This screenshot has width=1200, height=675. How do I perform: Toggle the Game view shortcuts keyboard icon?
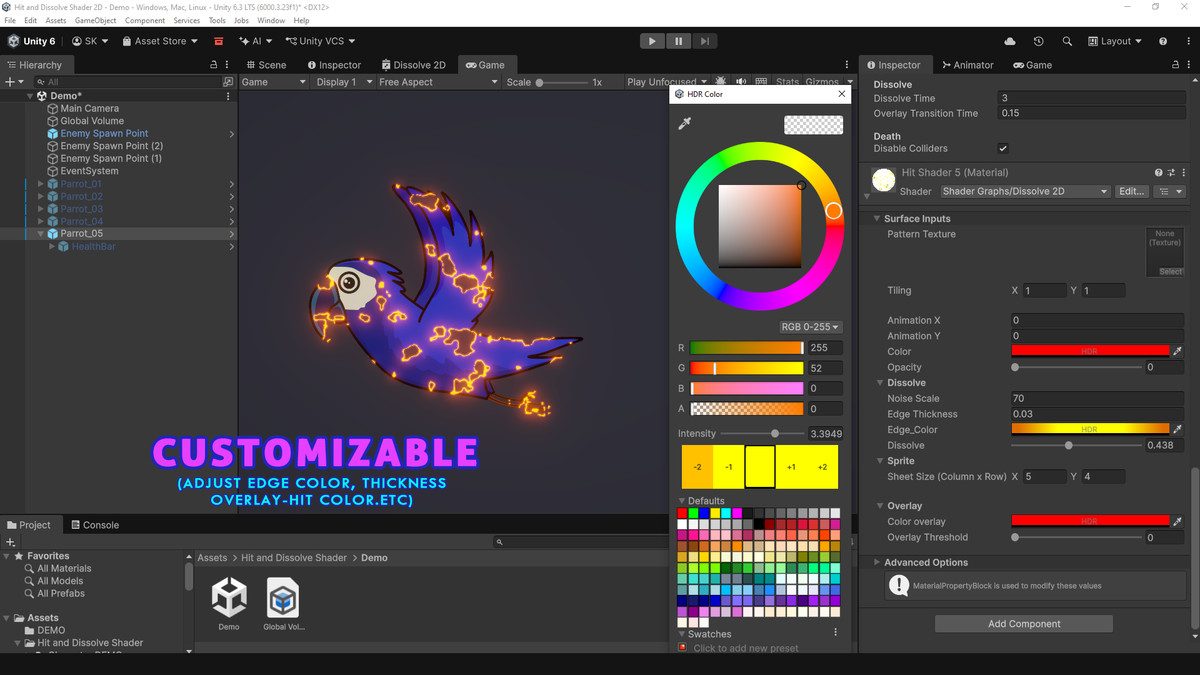coord(761,82)
